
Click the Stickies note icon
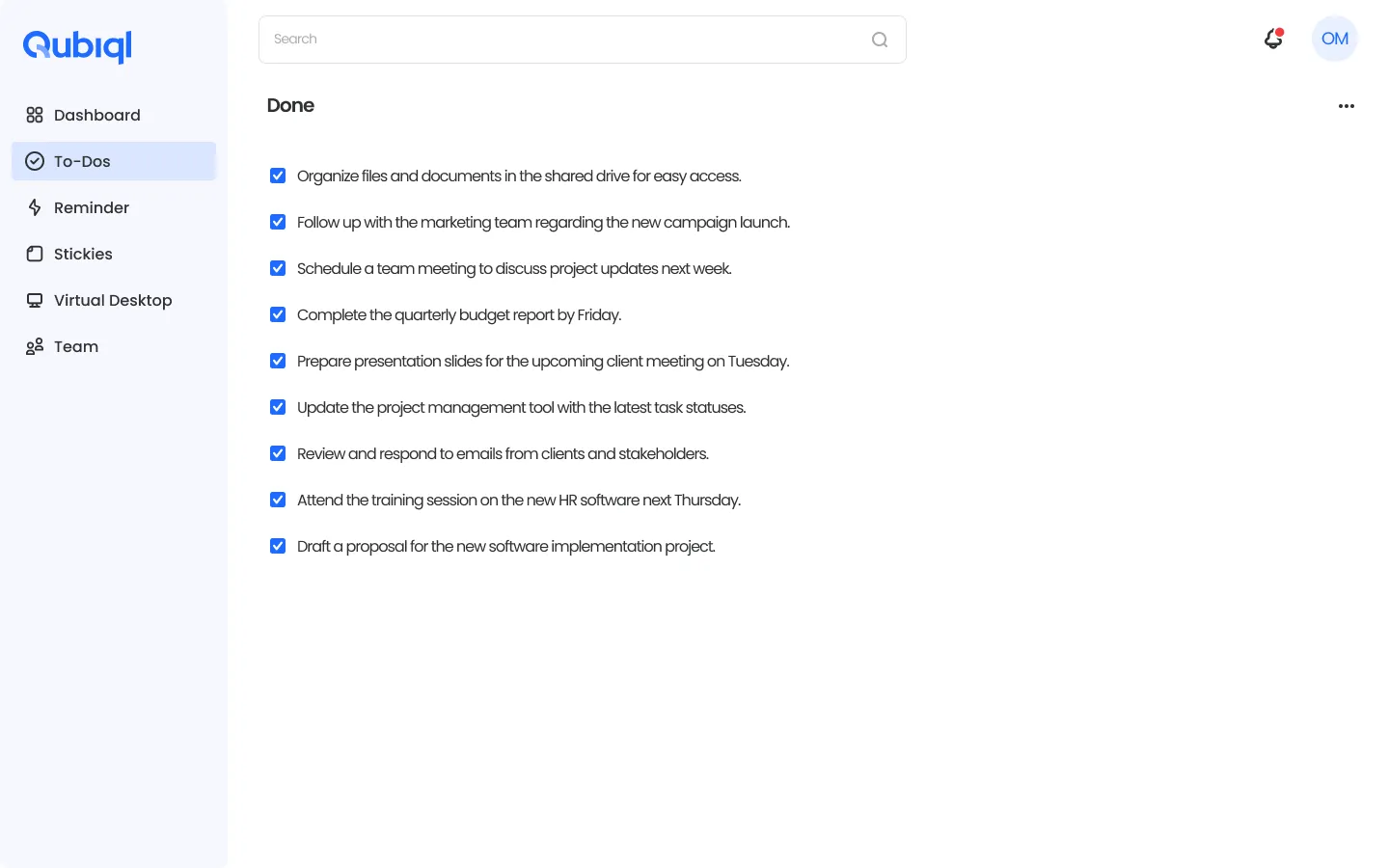pyautogui.click(x=35, y=254)
